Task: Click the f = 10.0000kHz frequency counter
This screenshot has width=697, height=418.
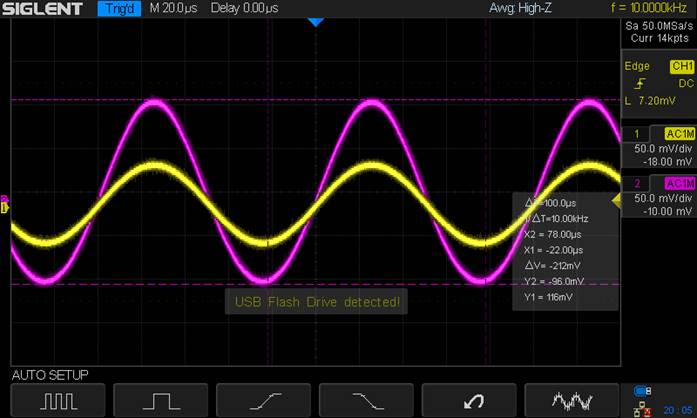Action: [649, 8]
